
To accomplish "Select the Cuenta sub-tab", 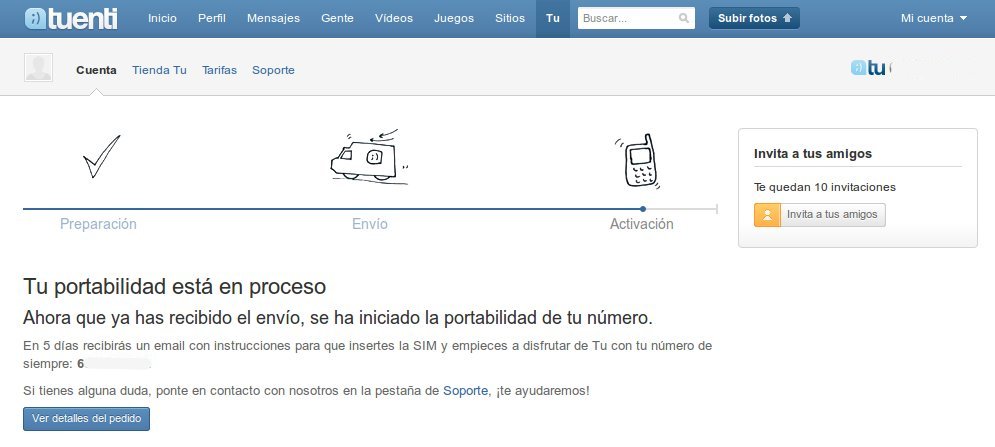I will point(96,70).
